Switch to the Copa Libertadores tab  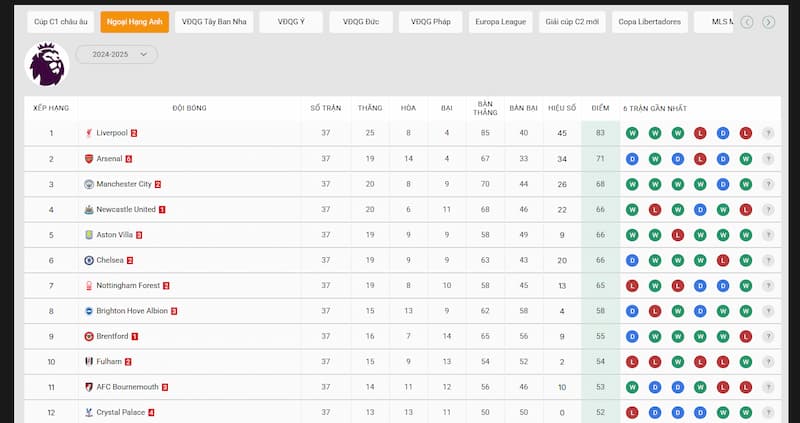coord(649,22)
